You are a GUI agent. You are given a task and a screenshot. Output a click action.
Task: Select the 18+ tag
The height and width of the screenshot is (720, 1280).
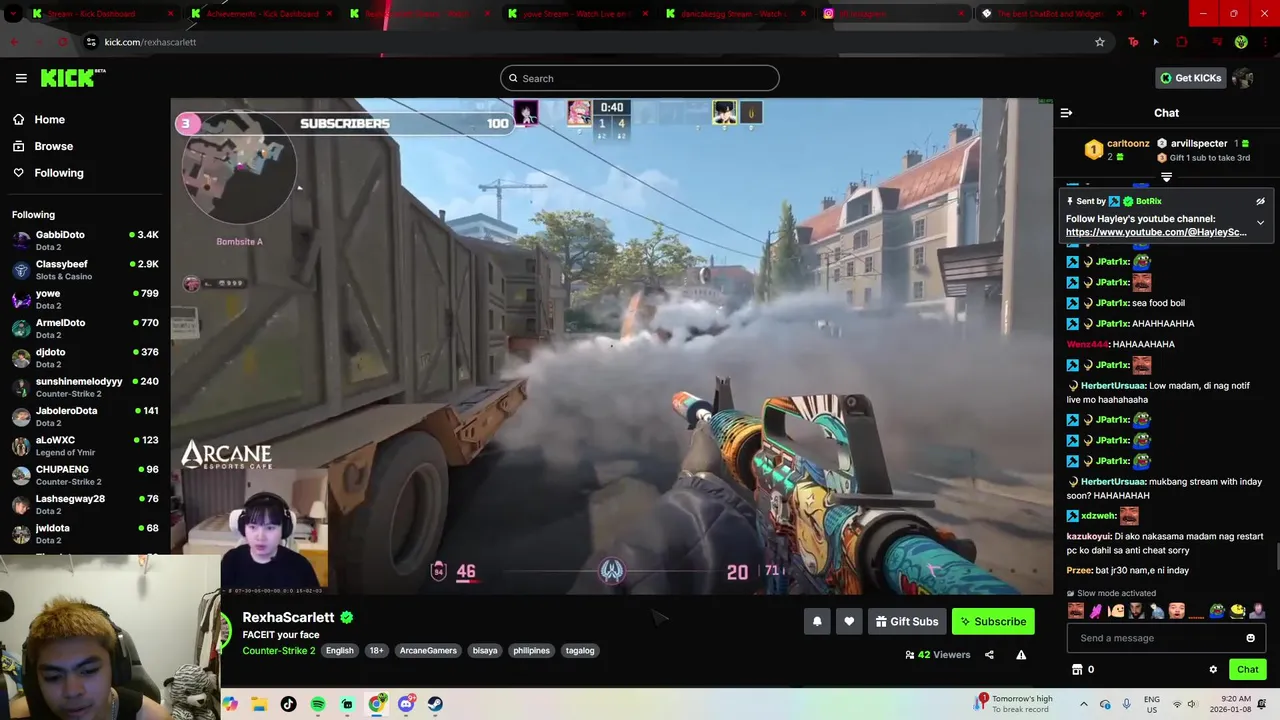click(376, 650)
